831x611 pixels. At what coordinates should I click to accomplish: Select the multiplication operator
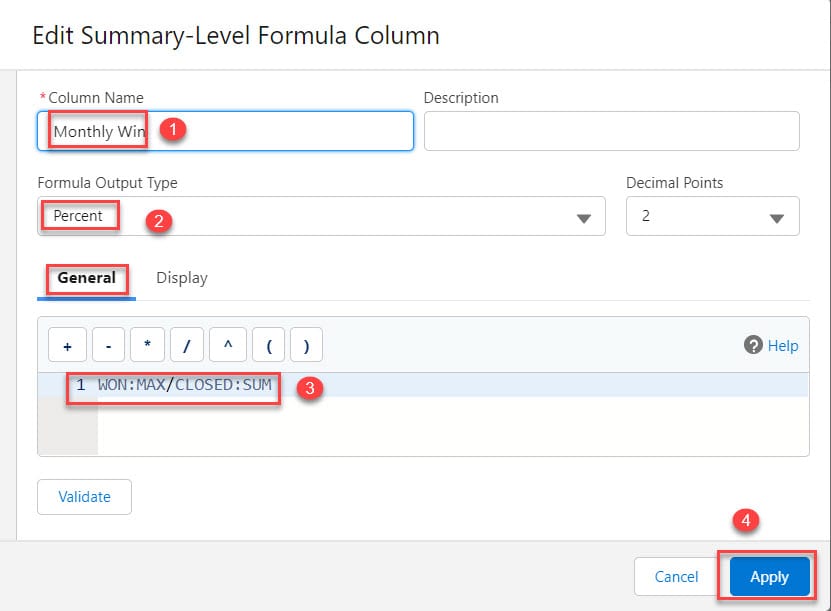147,344
